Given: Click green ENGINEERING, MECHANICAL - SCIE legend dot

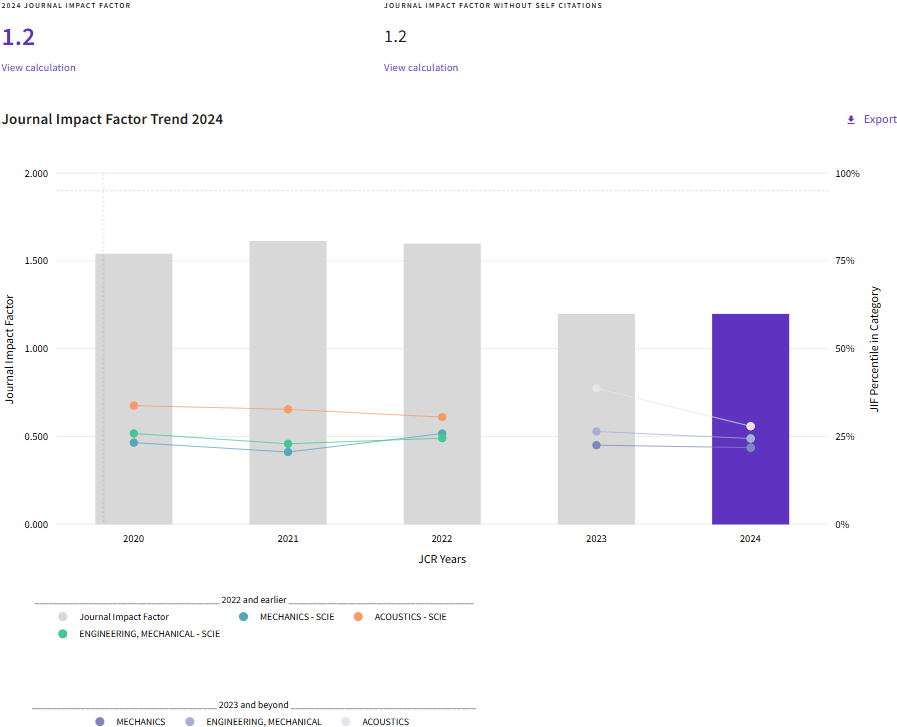Looking at the screenshot, I should [x=63, y=634].
